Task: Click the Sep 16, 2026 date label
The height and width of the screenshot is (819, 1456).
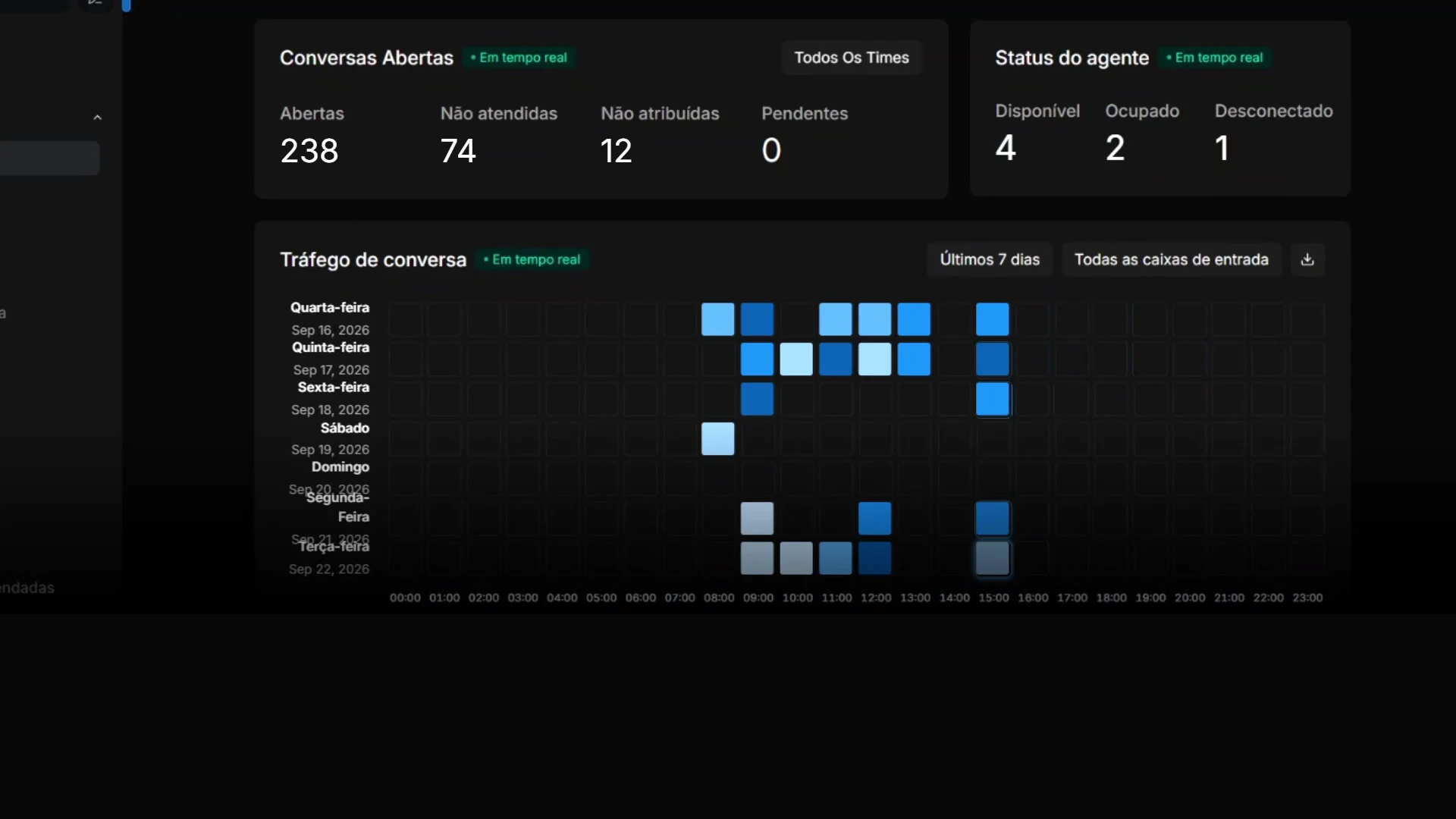Action: (x=331, y=330)
